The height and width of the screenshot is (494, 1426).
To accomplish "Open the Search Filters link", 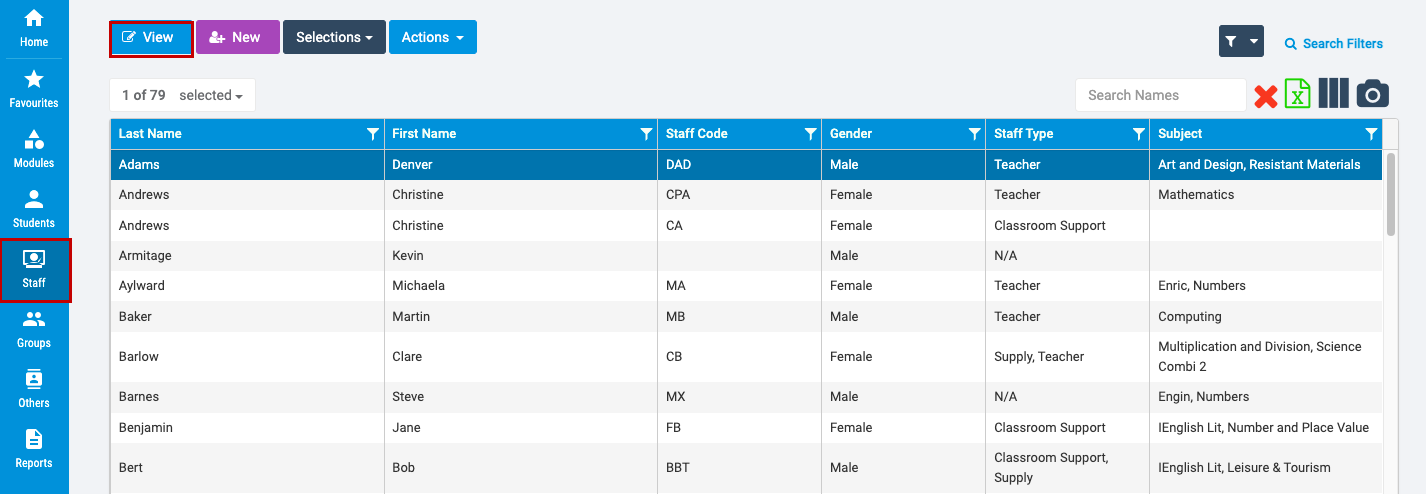I will [1333, 43].
